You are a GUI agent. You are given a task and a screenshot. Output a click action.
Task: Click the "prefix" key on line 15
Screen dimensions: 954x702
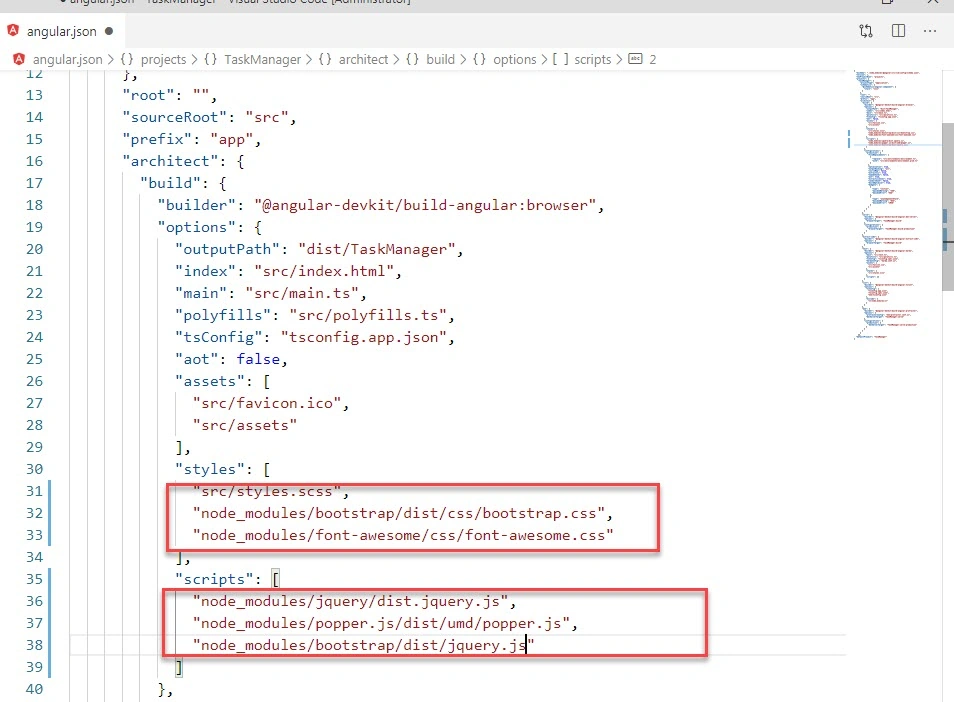click(157, 139)
